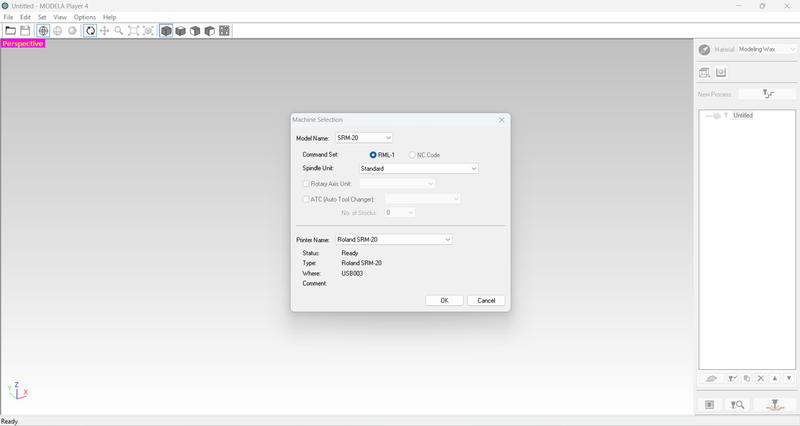
Task: Click Cancel in Machine Selection dialog
Action: (x=486, y=300)
